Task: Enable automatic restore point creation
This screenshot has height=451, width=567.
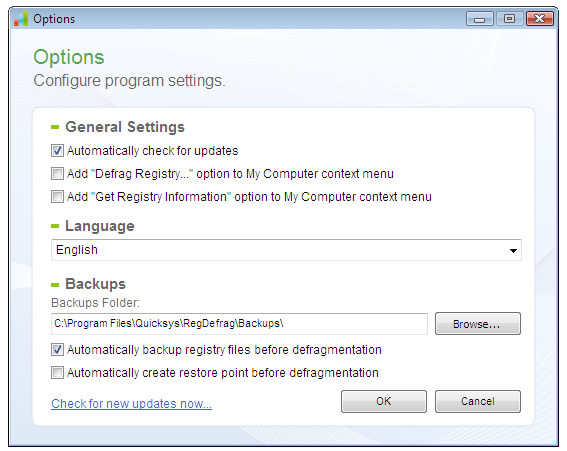Action: coord(57,373)
